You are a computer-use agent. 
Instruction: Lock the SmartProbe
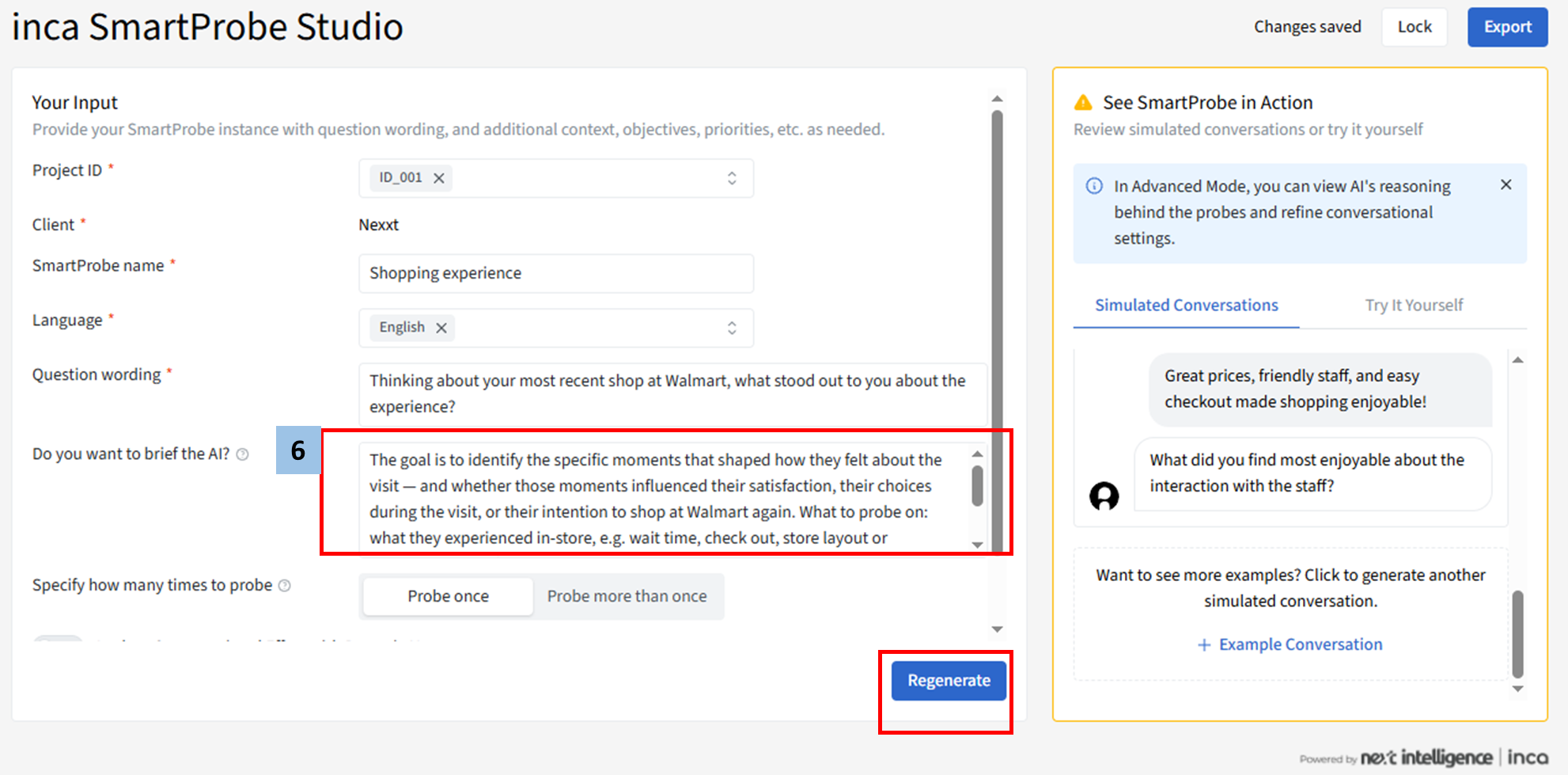[x=1414, y=27]
